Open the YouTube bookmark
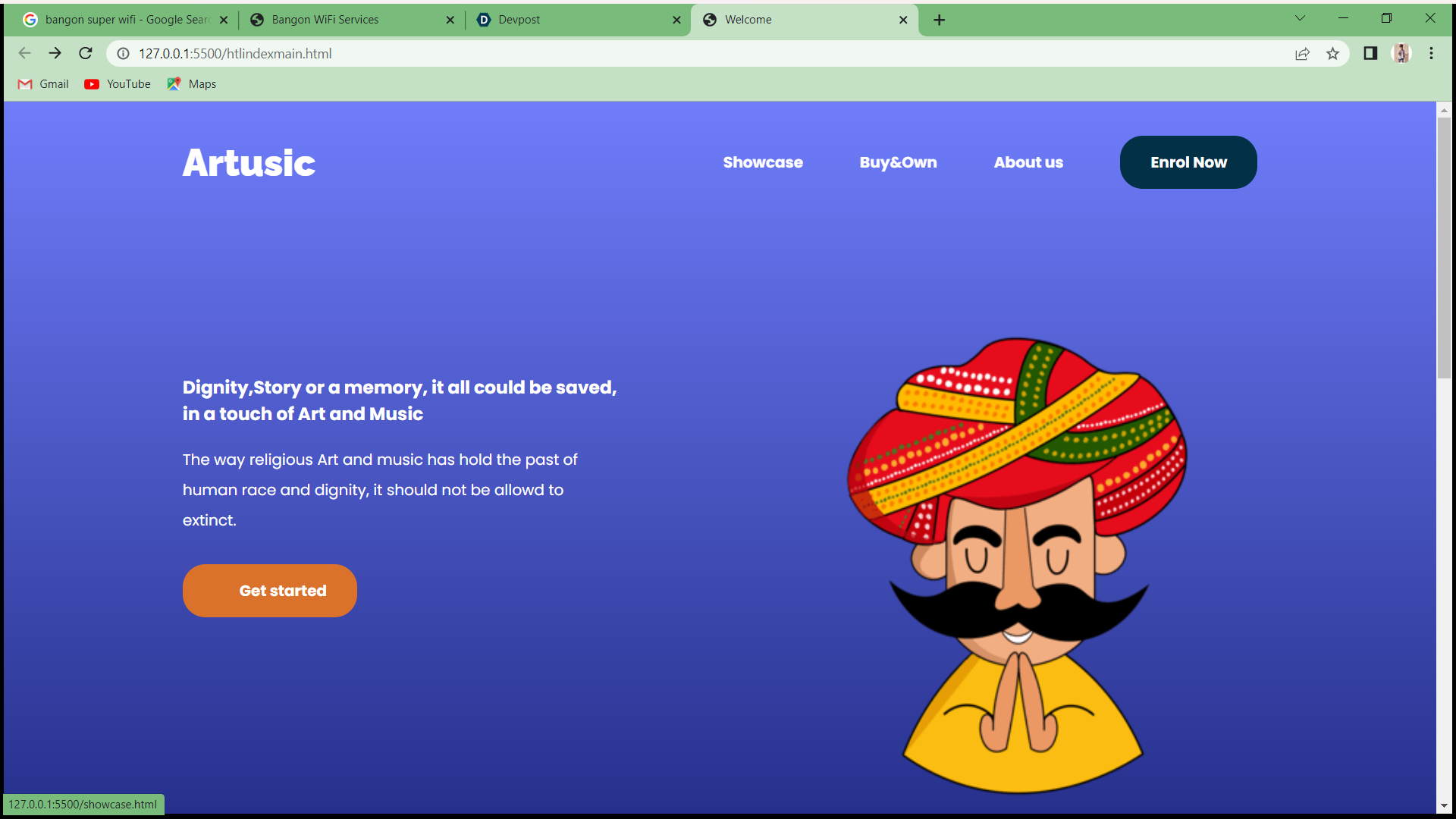This screenshot has width=1456, height=819. [x=118, y=84]
